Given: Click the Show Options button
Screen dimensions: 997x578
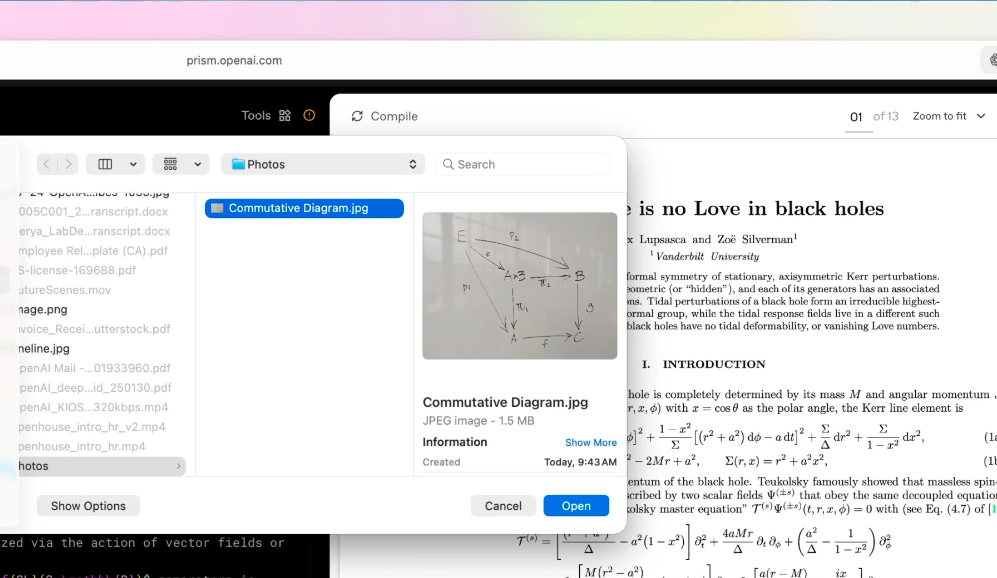Looking at the screenshot, I should [88, 506].
